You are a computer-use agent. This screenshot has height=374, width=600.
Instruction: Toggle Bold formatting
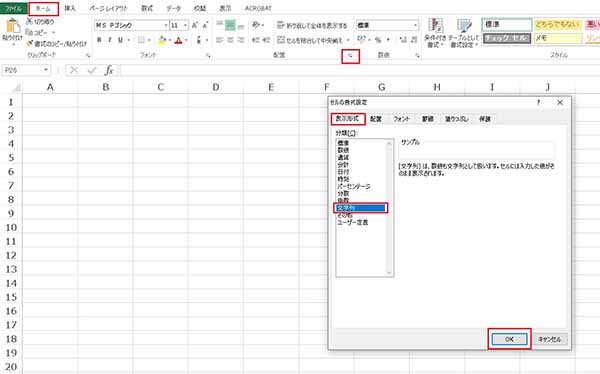point(99,40)
